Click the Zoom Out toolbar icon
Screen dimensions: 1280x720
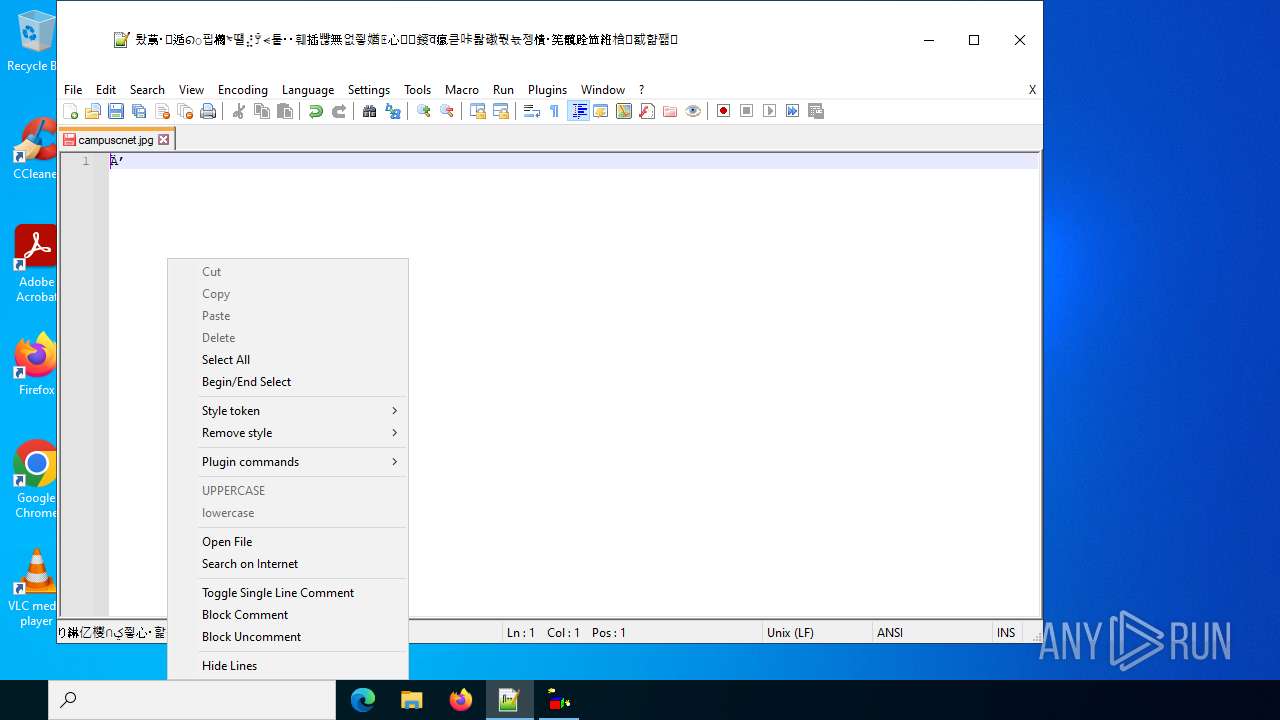click(x=447, y=111)
